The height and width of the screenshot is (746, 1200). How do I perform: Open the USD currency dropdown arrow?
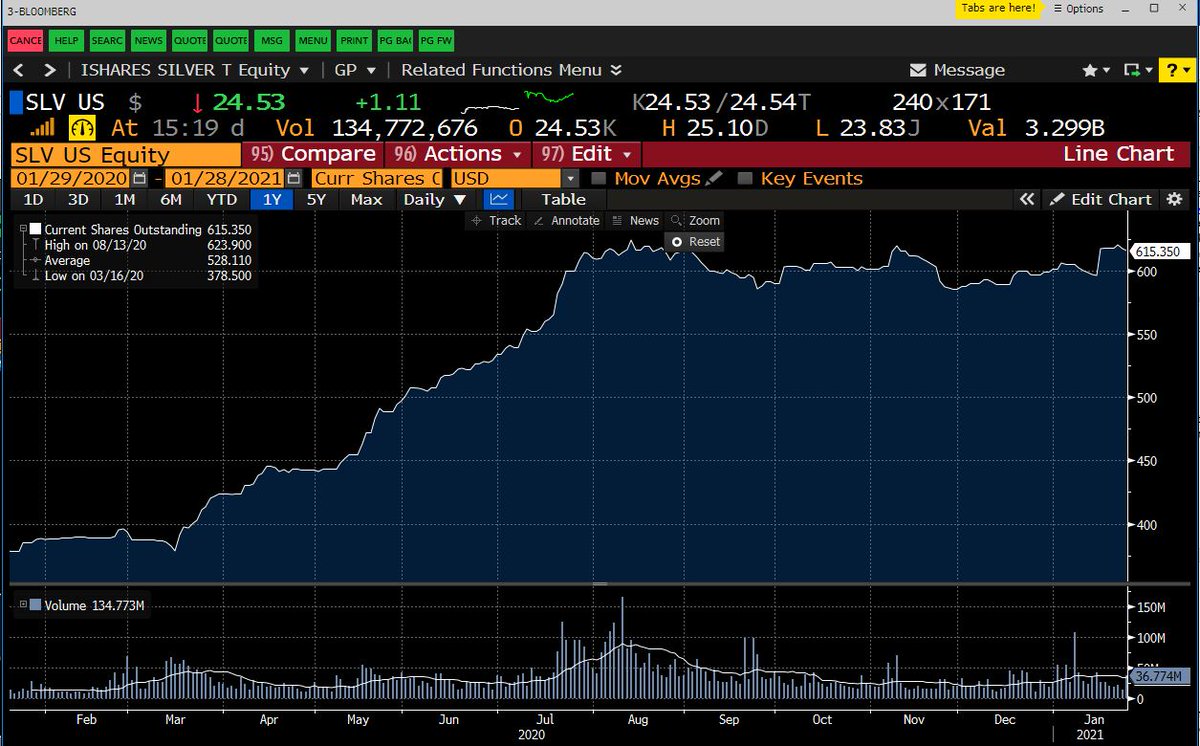570,178
